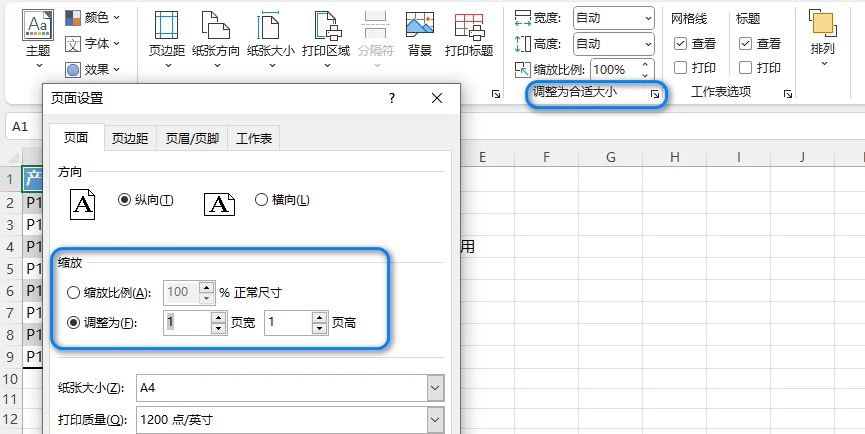
Task: Open the 调整为合适大小 dialog launcher
Action: click(655, 94)
